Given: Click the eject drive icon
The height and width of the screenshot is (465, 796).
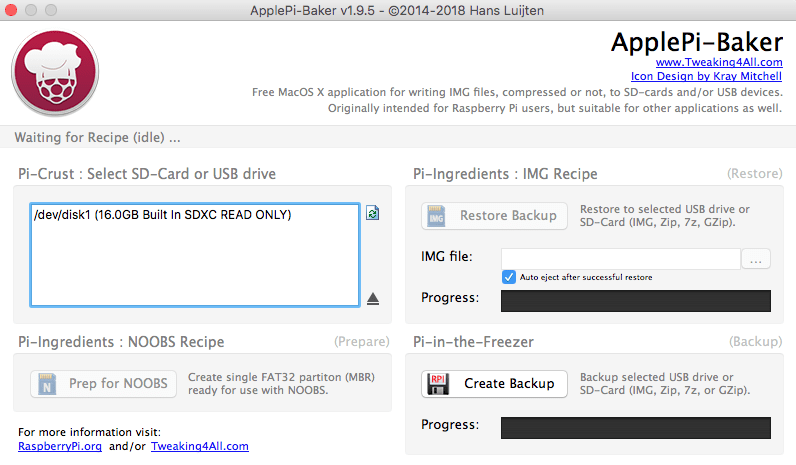Looking at the screenshot, I should [372, 298].
